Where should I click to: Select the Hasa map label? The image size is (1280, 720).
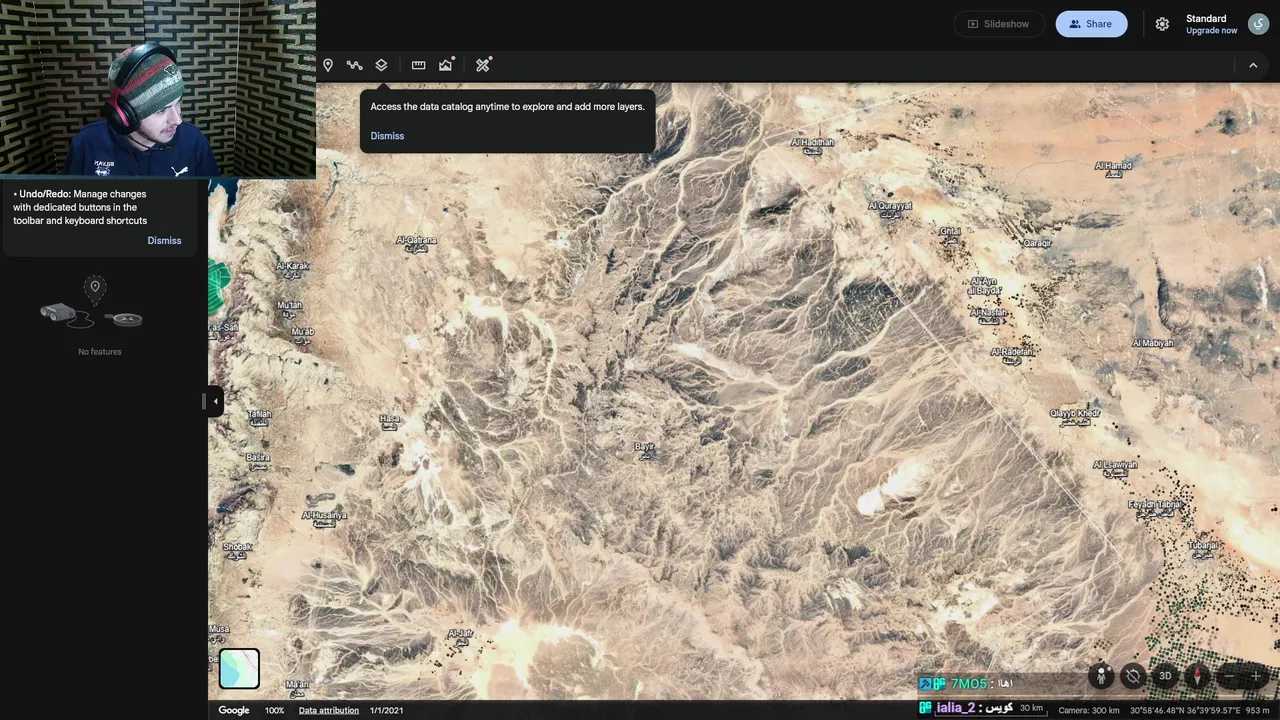pyautogui.click(x=390, y=422)
